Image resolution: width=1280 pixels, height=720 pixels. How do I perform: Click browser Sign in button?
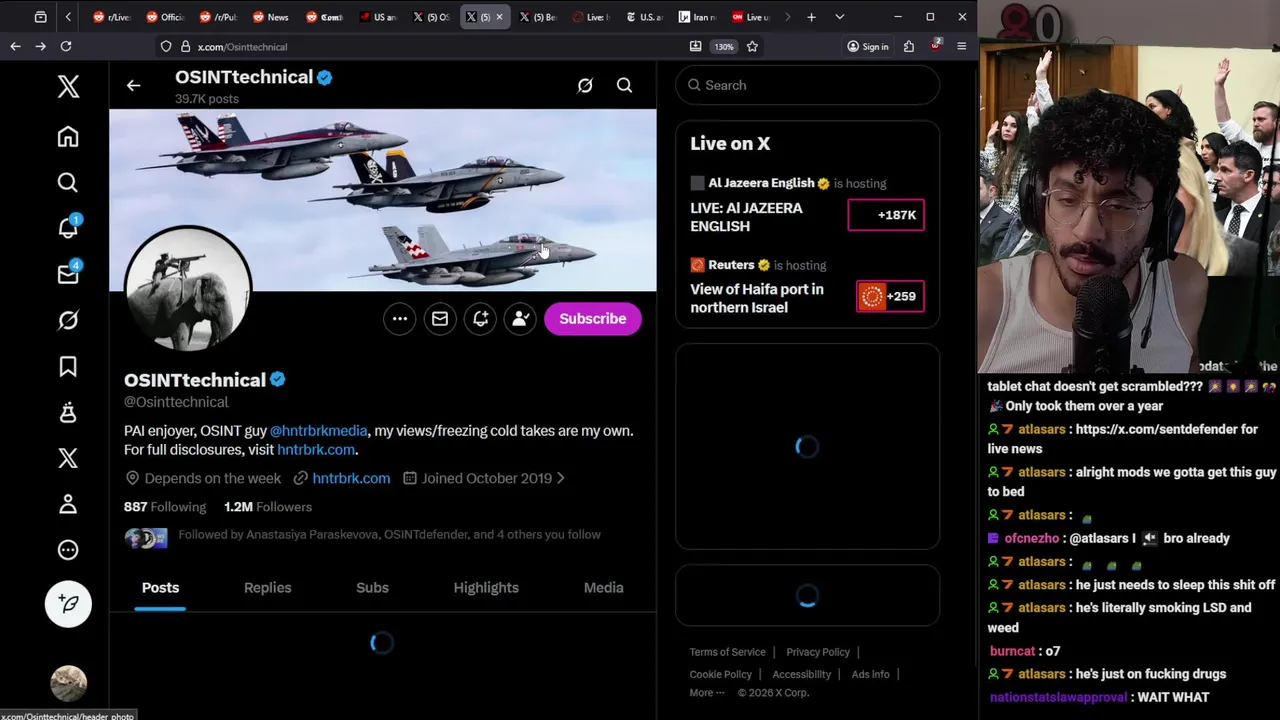click(x=867, y=47)
